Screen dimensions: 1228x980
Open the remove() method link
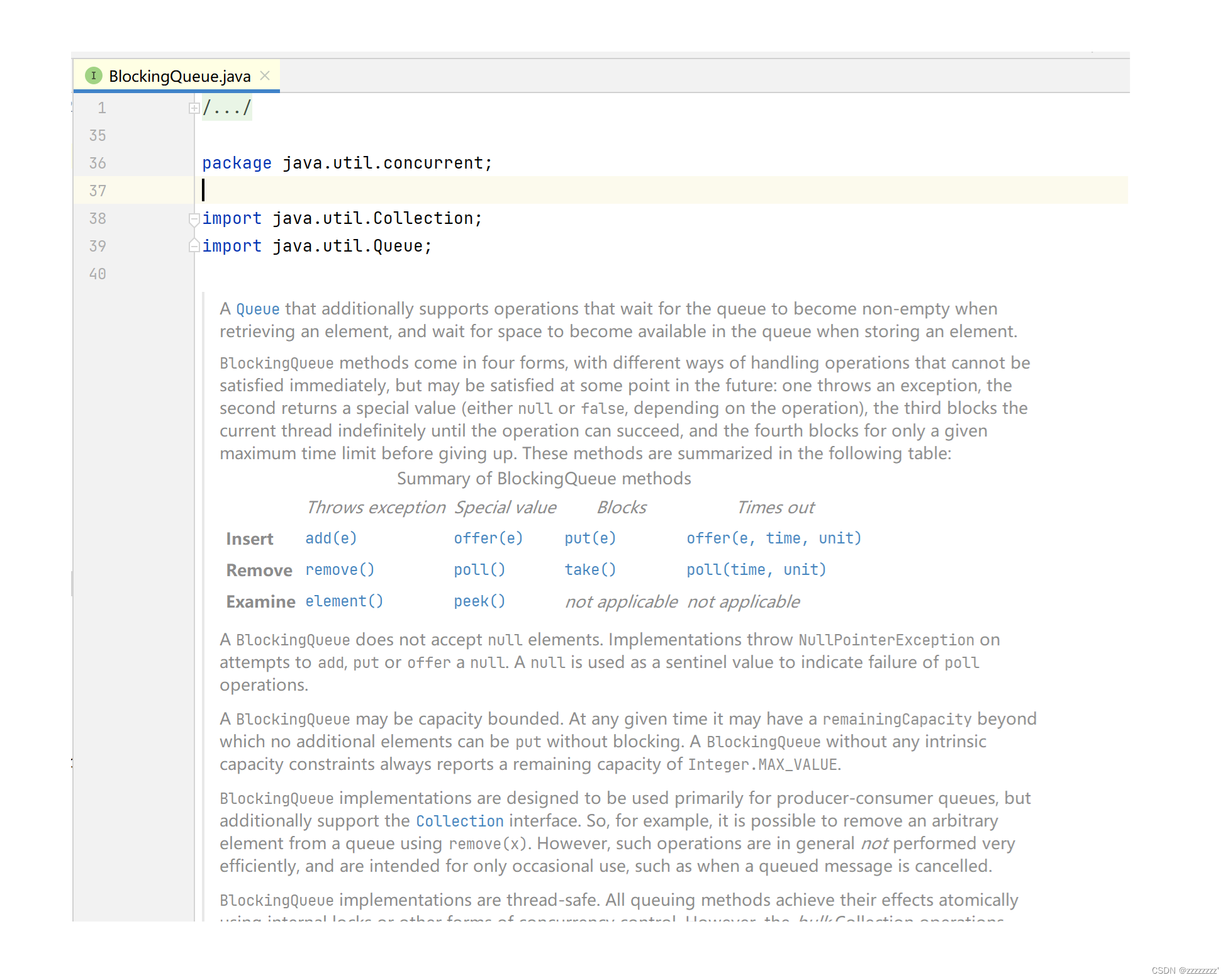tap(340, 570)
